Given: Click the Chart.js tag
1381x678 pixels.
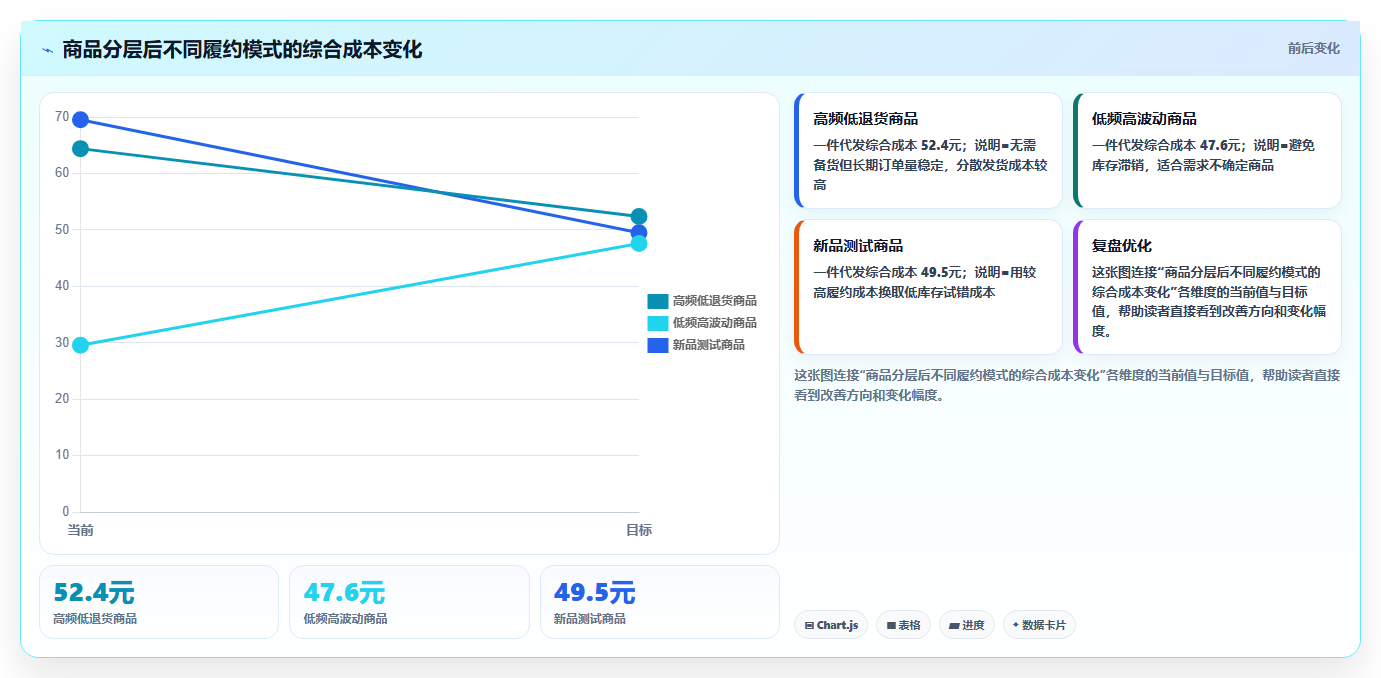Looking at the screenshot, I should [831, 625].
